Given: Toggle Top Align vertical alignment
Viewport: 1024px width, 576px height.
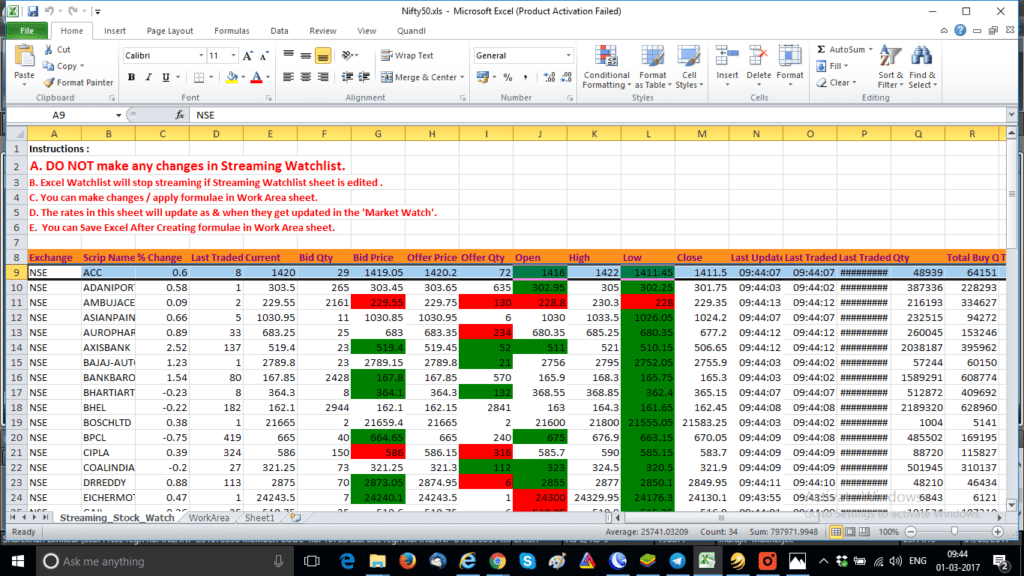Looking at the screenshot, I should (288, 56).
